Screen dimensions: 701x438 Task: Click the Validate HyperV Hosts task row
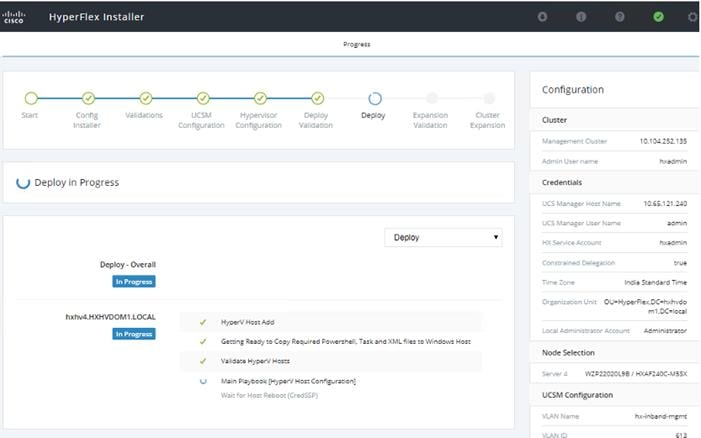pyautogui.click(x=331, y=361)
